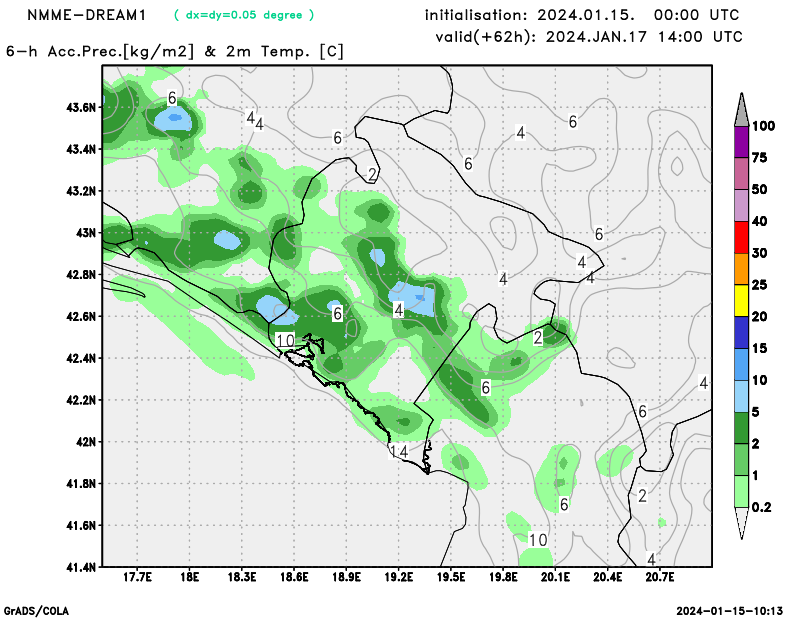
Task: Click the gray triangle atop the color scale
Action: pyautogui.click(x=741, y=109)
